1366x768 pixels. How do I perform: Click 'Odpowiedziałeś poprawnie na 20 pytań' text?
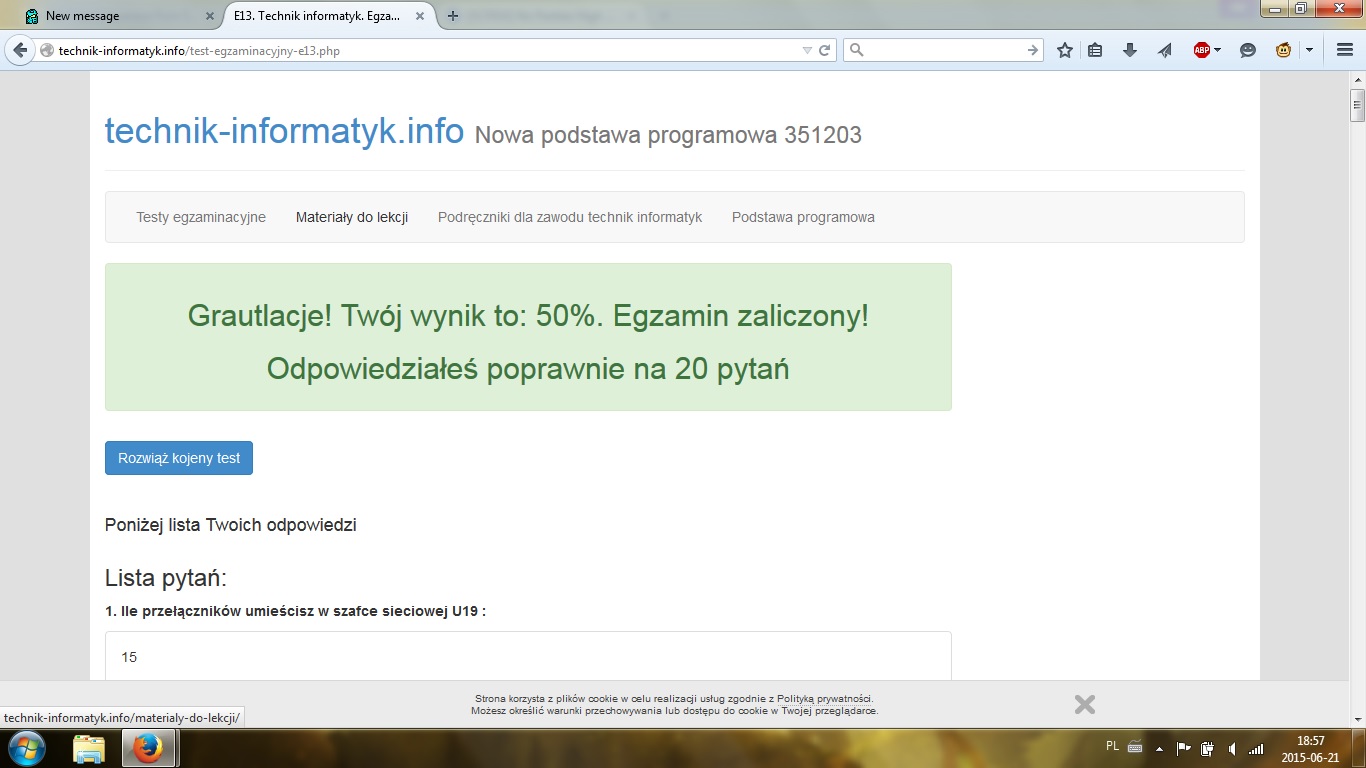pyautogui.click(x=528, y=369)
